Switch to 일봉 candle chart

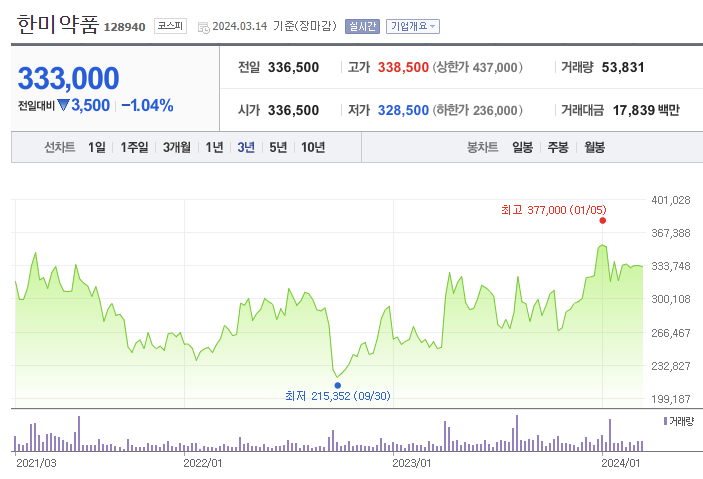522,147
